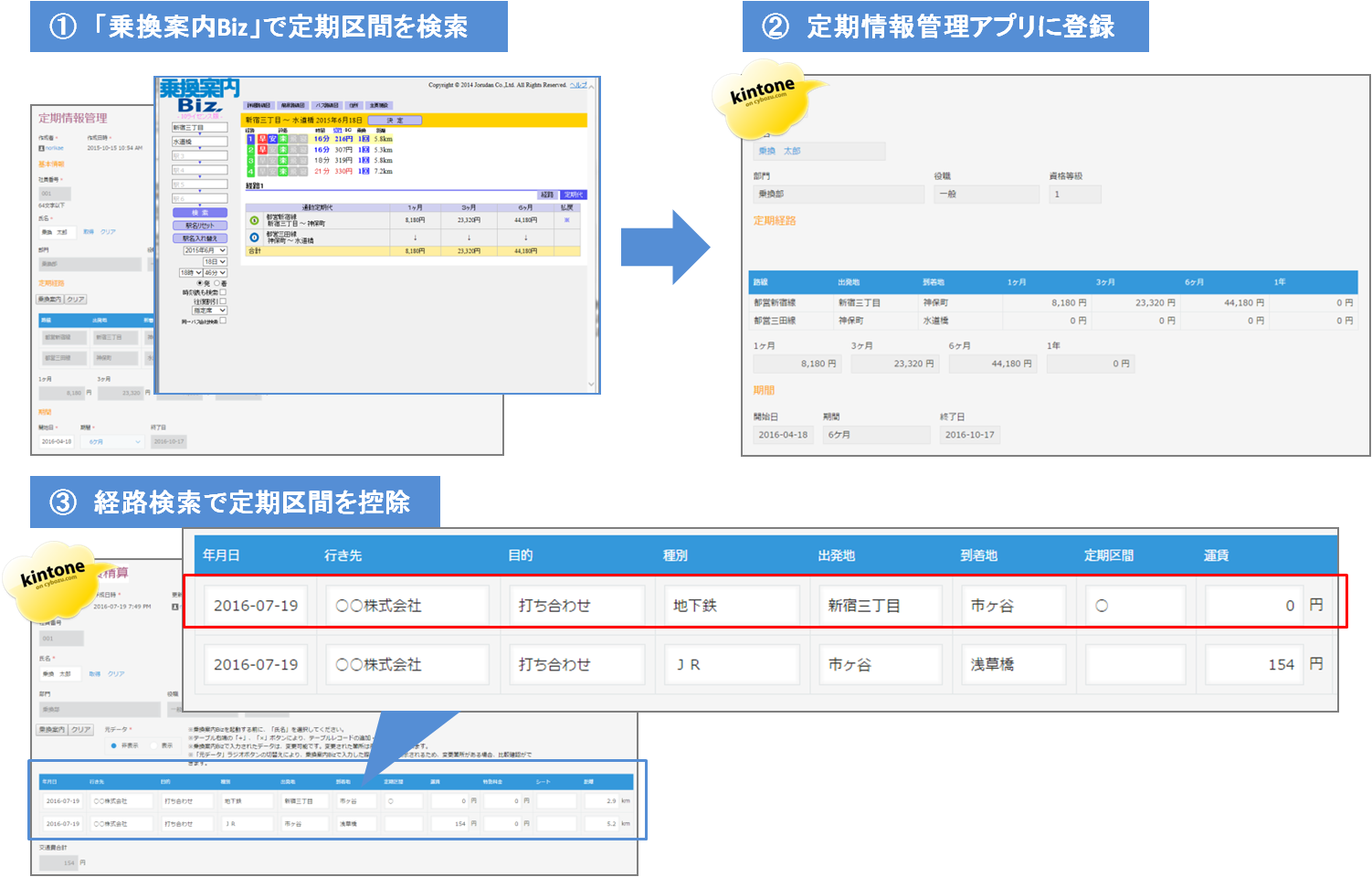Viewport: 1372px width, 877px height.
Task: Click the 終了日 2016-10-17 value in kintone
Action: point(970,435)
